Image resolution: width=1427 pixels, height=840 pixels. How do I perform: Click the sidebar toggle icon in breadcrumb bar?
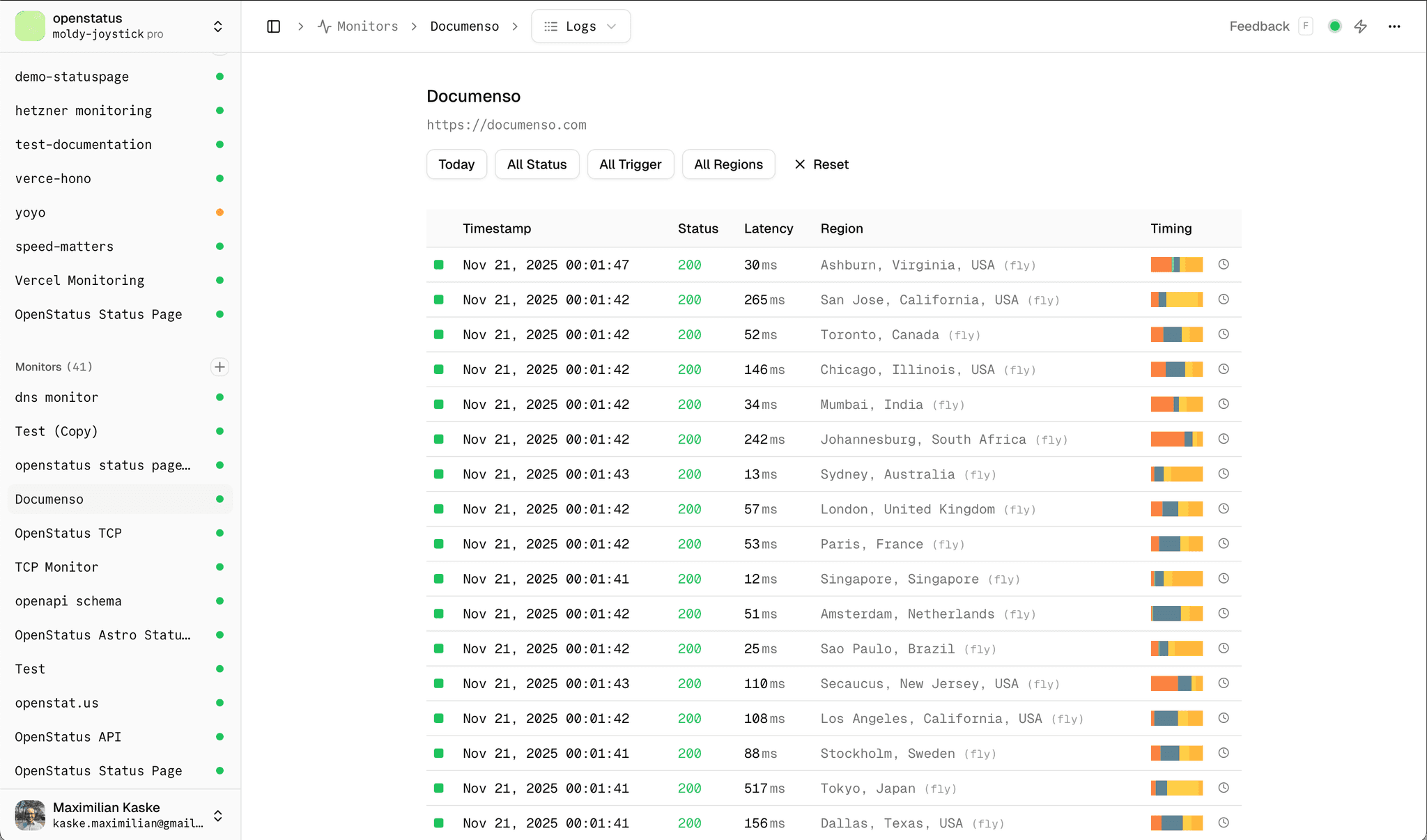[x=273, y=26]
